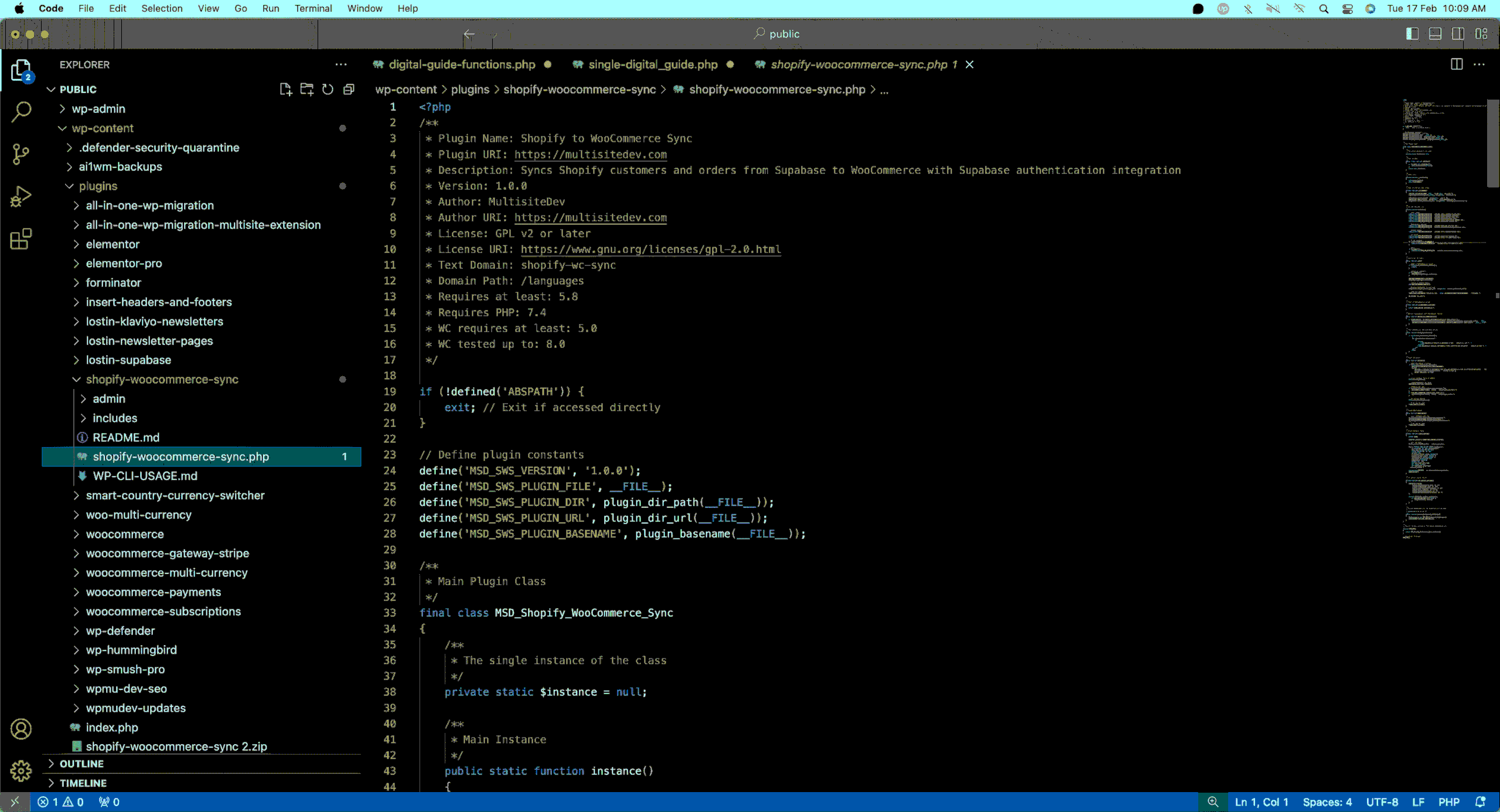Click Refresh Explorer icon
The height and width of the screenshot is (812, 1500).
(328, 89)
